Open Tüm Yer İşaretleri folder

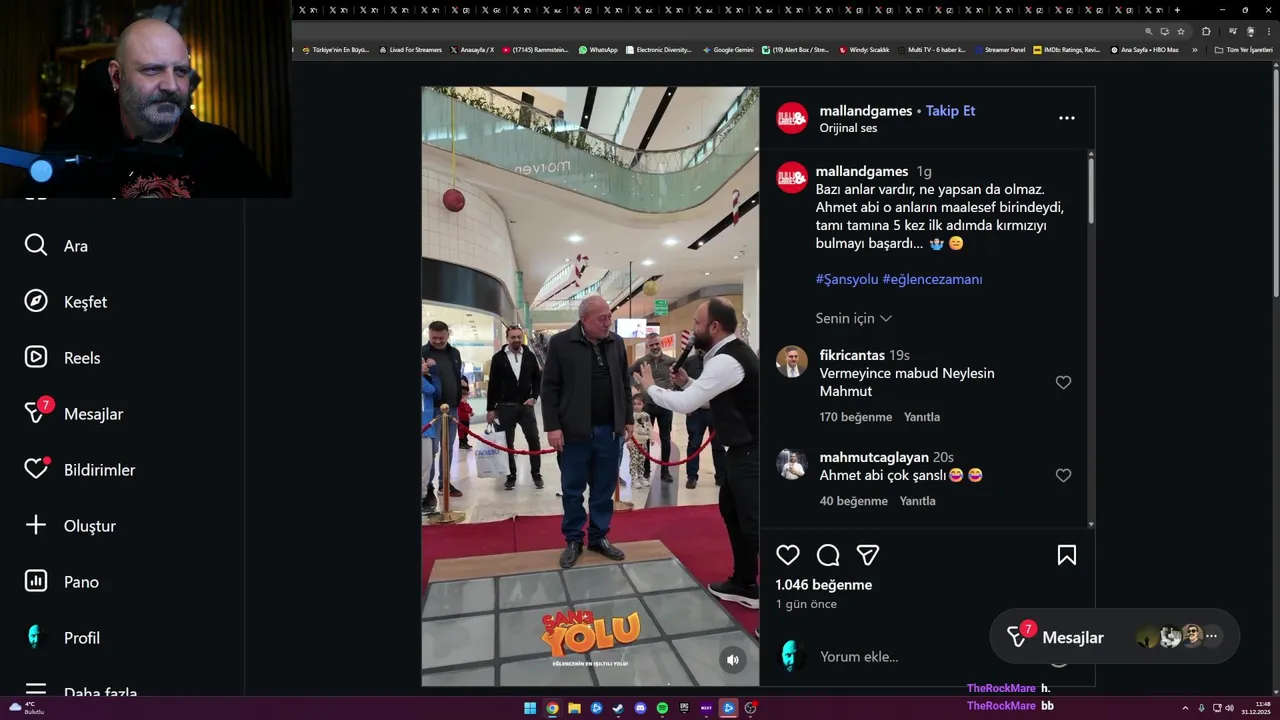1243,49
